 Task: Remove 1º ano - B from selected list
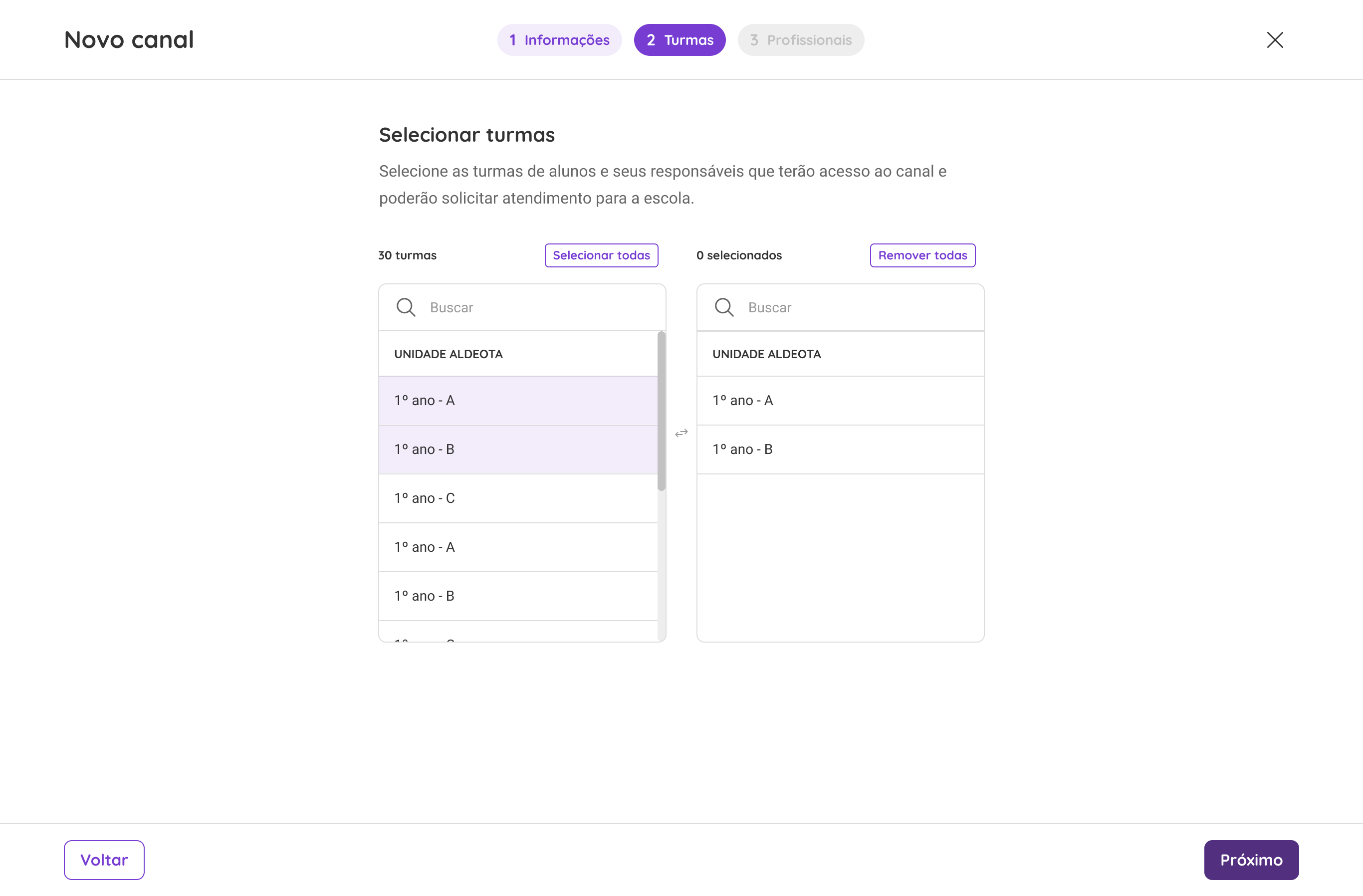point(840,449)
